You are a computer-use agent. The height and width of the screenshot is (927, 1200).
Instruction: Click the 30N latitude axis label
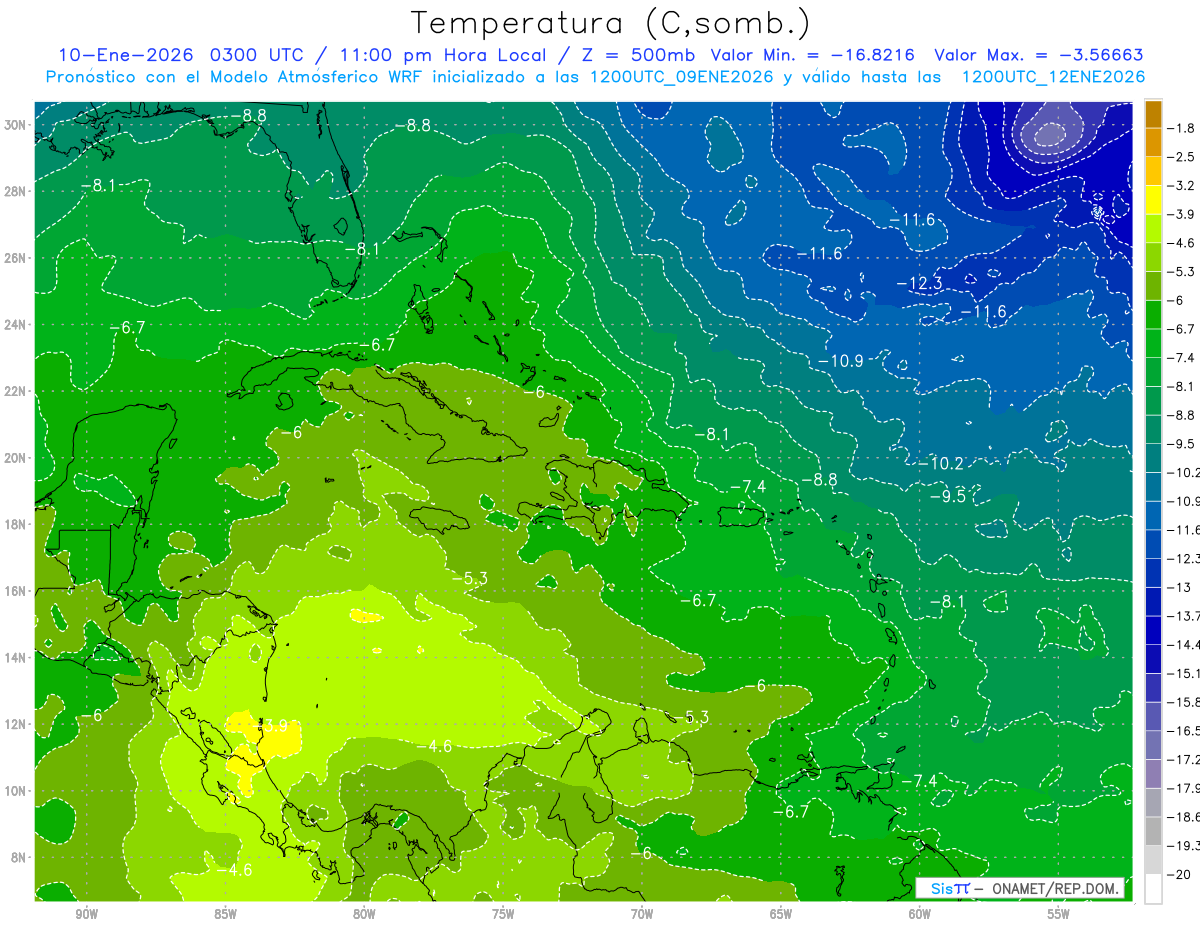point(17,125)
